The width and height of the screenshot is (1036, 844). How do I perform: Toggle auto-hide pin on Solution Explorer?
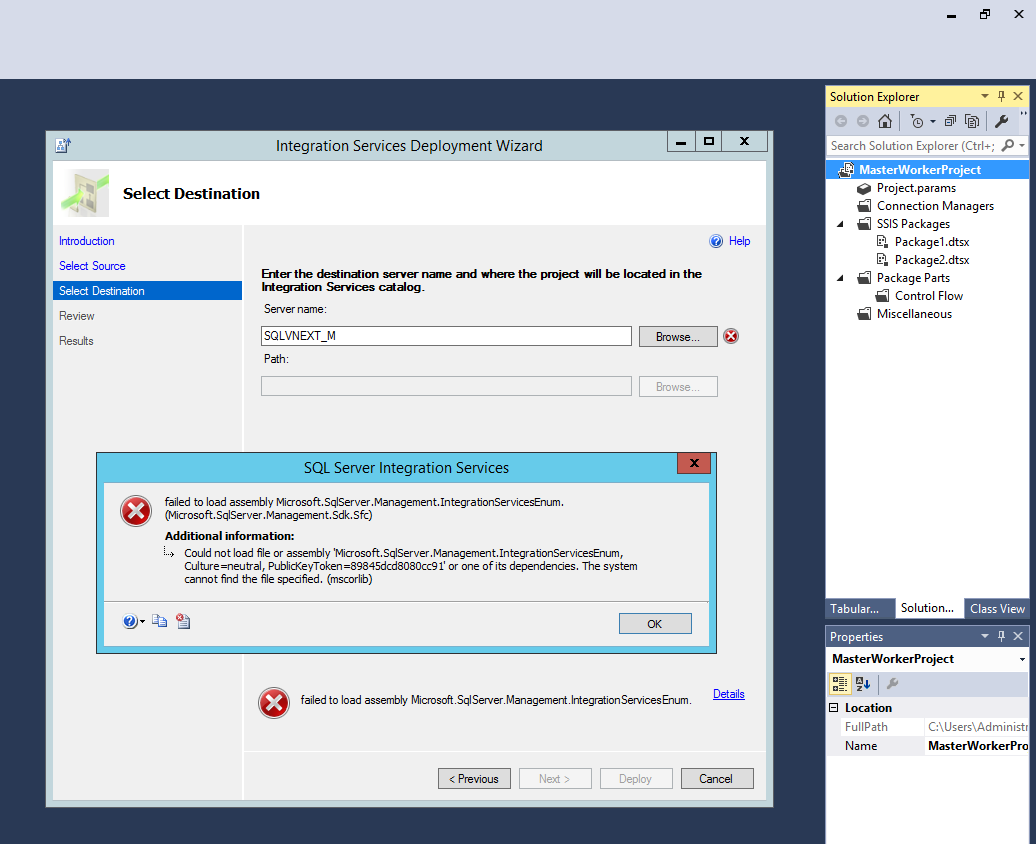pyautogui.click(x=1001, y=96)
